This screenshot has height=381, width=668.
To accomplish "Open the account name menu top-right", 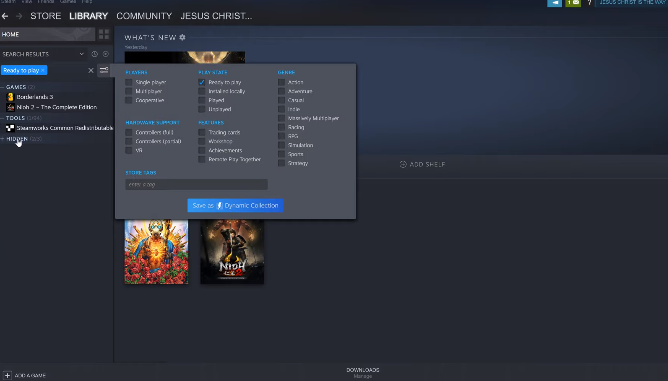I will click(x=631, y=3).
